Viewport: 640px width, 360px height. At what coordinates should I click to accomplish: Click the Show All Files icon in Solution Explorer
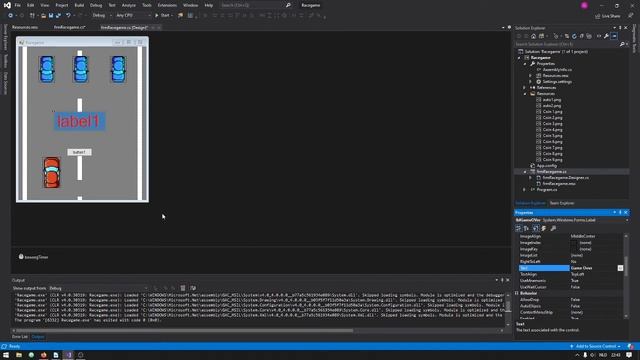pyautogui.click(x=589, y=36)
